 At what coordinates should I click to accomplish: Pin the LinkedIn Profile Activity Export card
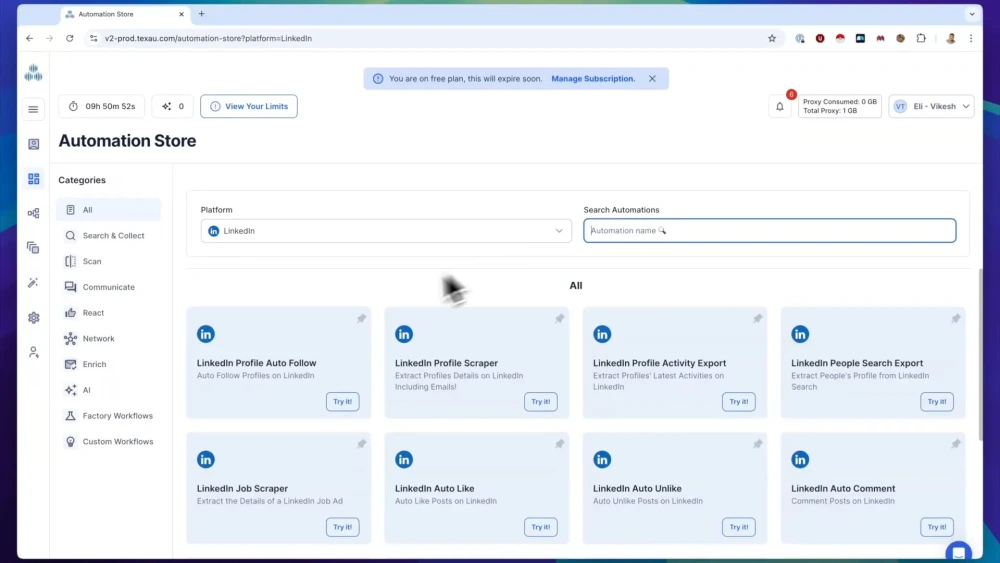pyautogui.click(x=758, y=318)
